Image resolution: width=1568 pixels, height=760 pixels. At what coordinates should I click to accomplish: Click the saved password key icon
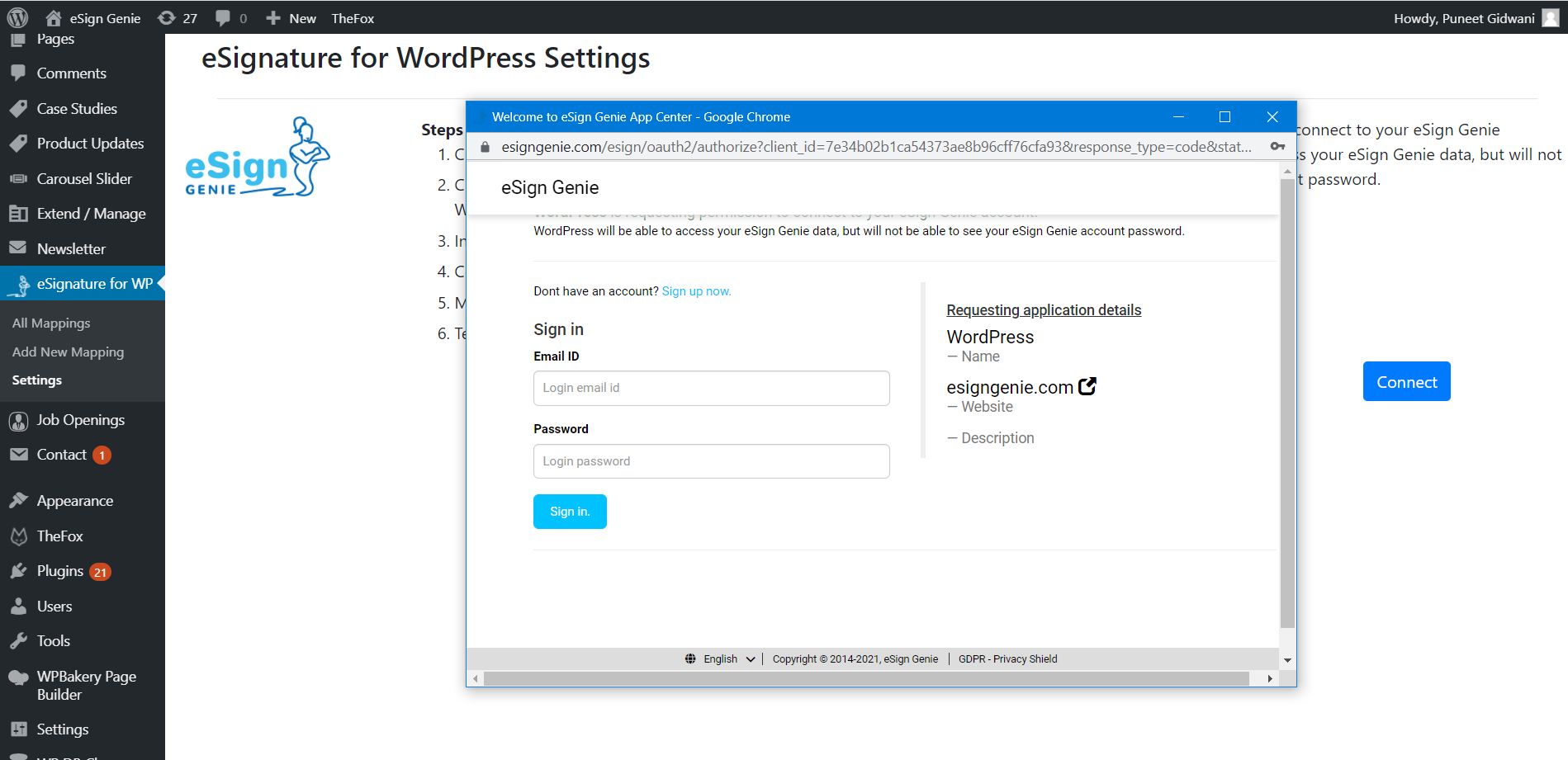pyautogui.click(x=1277, y=147)
